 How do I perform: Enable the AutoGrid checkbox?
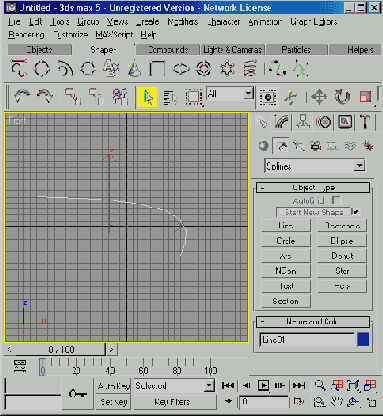pyautogui.click(x=336, y=200)
